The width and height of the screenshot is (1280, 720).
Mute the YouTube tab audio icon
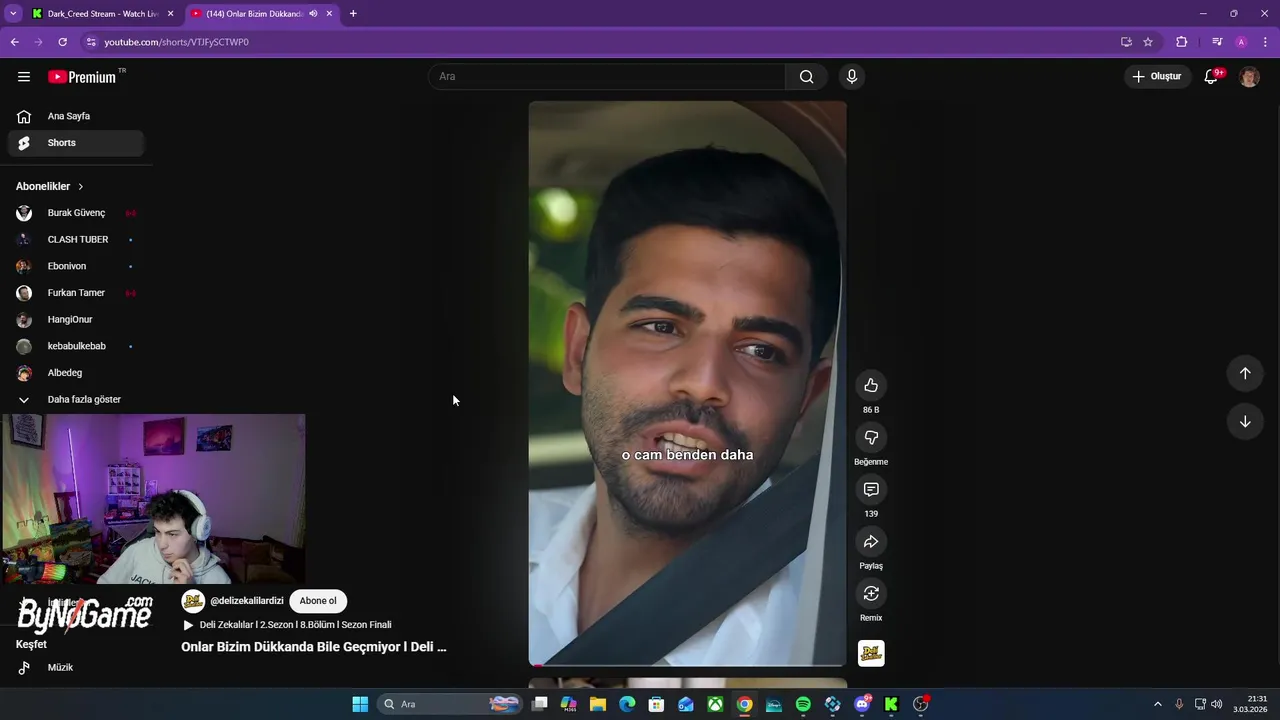point(313,14)
